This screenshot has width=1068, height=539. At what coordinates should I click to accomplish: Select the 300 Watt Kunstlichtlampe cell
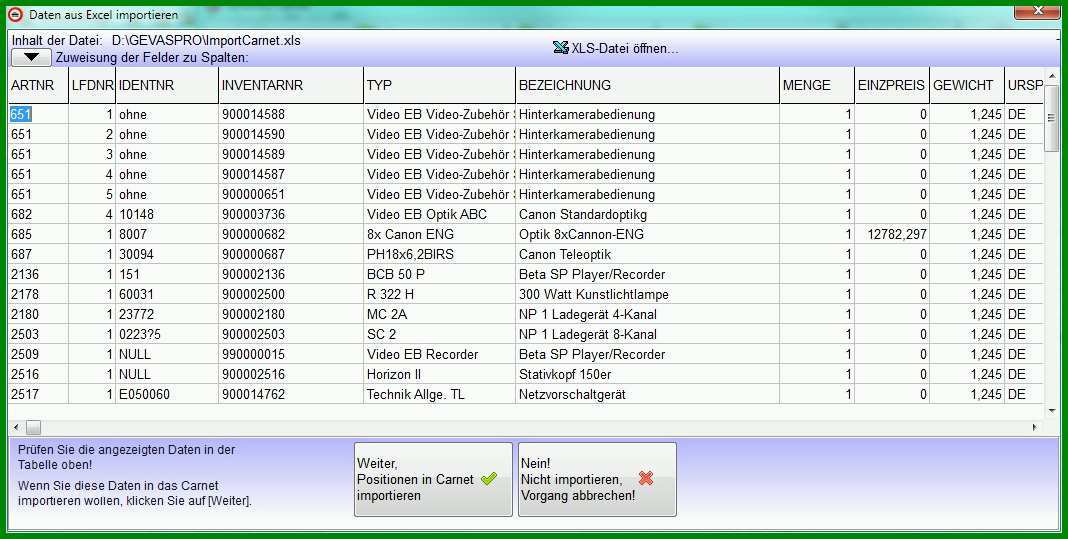point(648,294)
